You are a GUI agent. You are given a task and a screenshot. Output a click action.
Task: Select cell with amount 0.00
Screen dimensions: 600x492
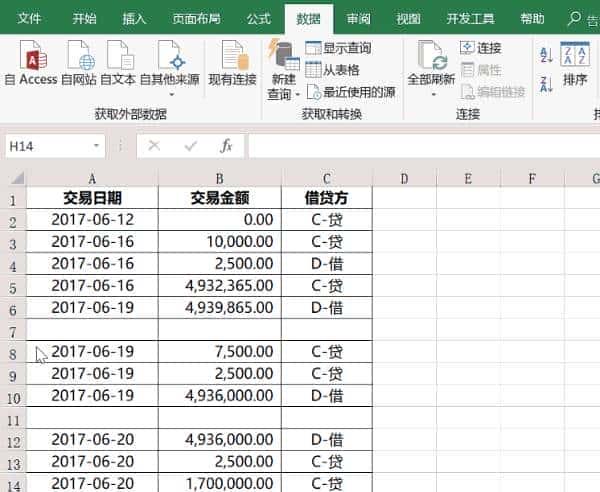(220, 220)
